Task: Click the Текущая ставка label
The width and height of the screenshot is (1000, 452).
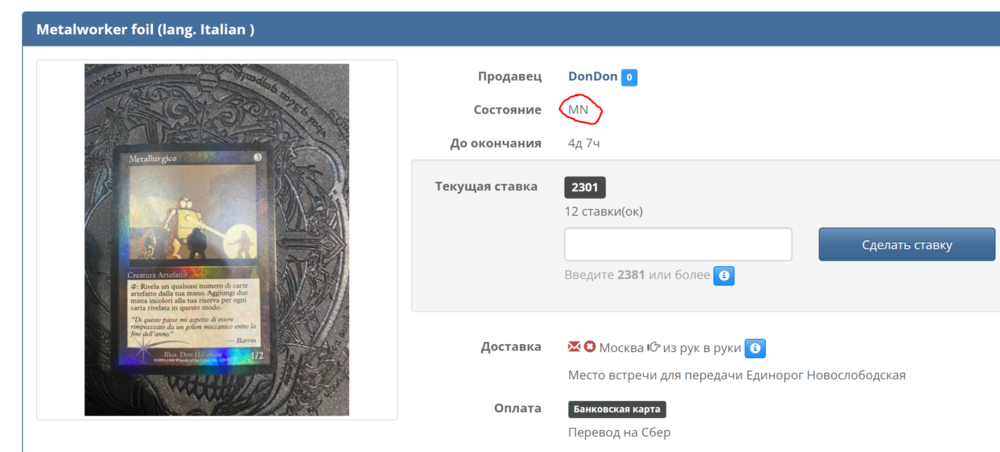Action: [x=486, y=187]
